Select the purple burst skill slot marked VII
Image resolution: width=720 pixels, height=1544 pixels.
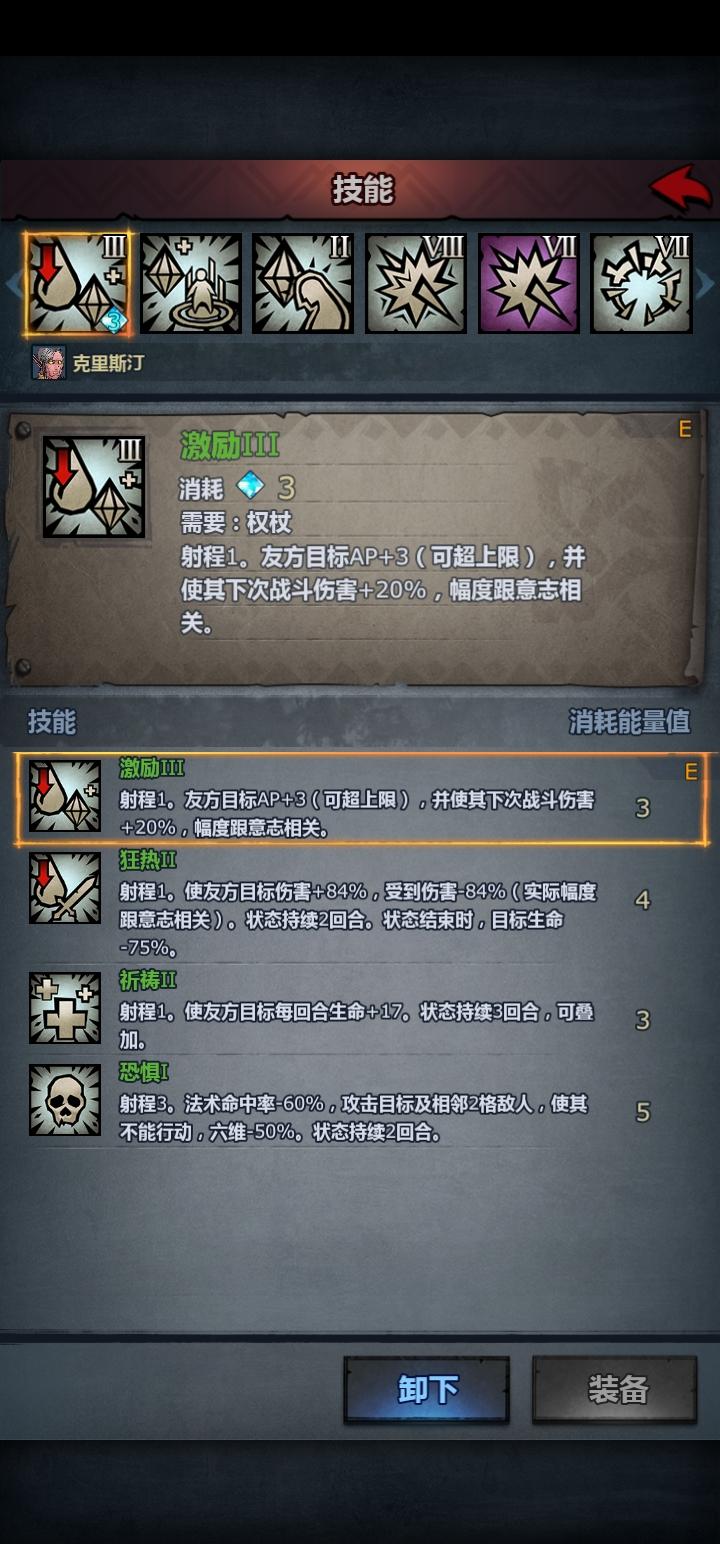529,284
